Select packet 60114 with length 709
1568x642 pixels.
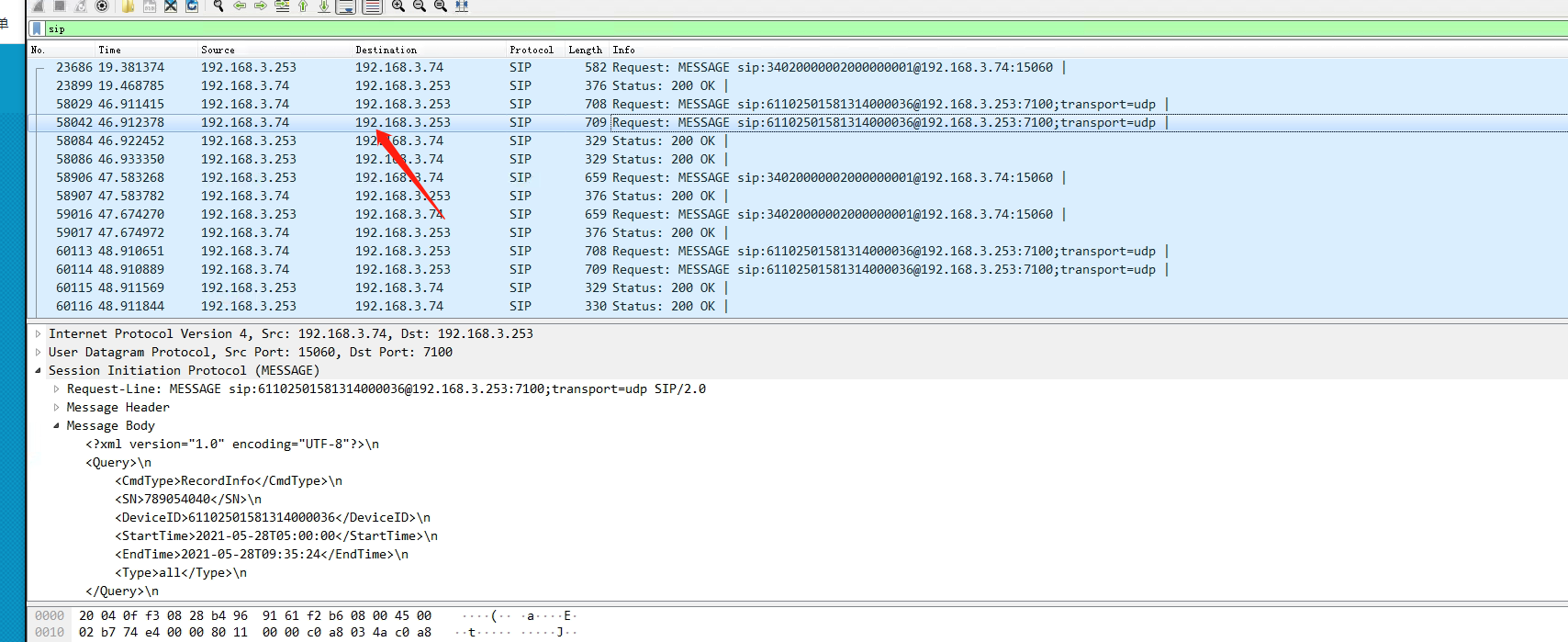pyautogui.click(x=797, y=269)
